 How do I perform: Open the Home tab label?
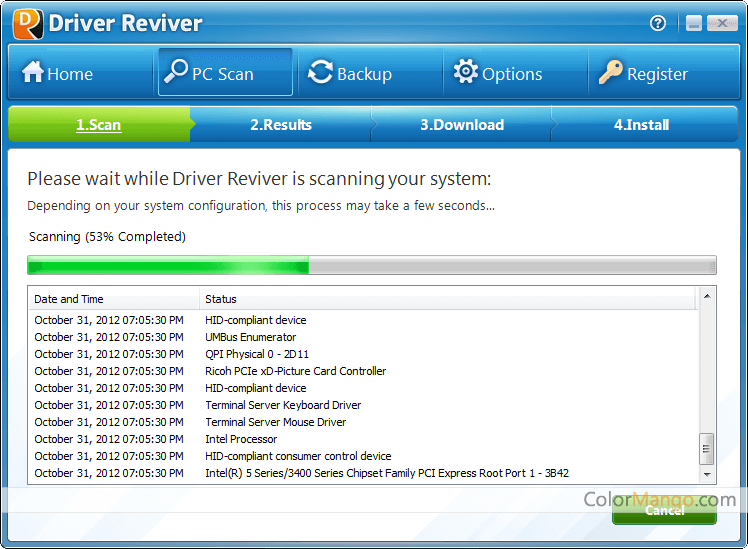70,74
